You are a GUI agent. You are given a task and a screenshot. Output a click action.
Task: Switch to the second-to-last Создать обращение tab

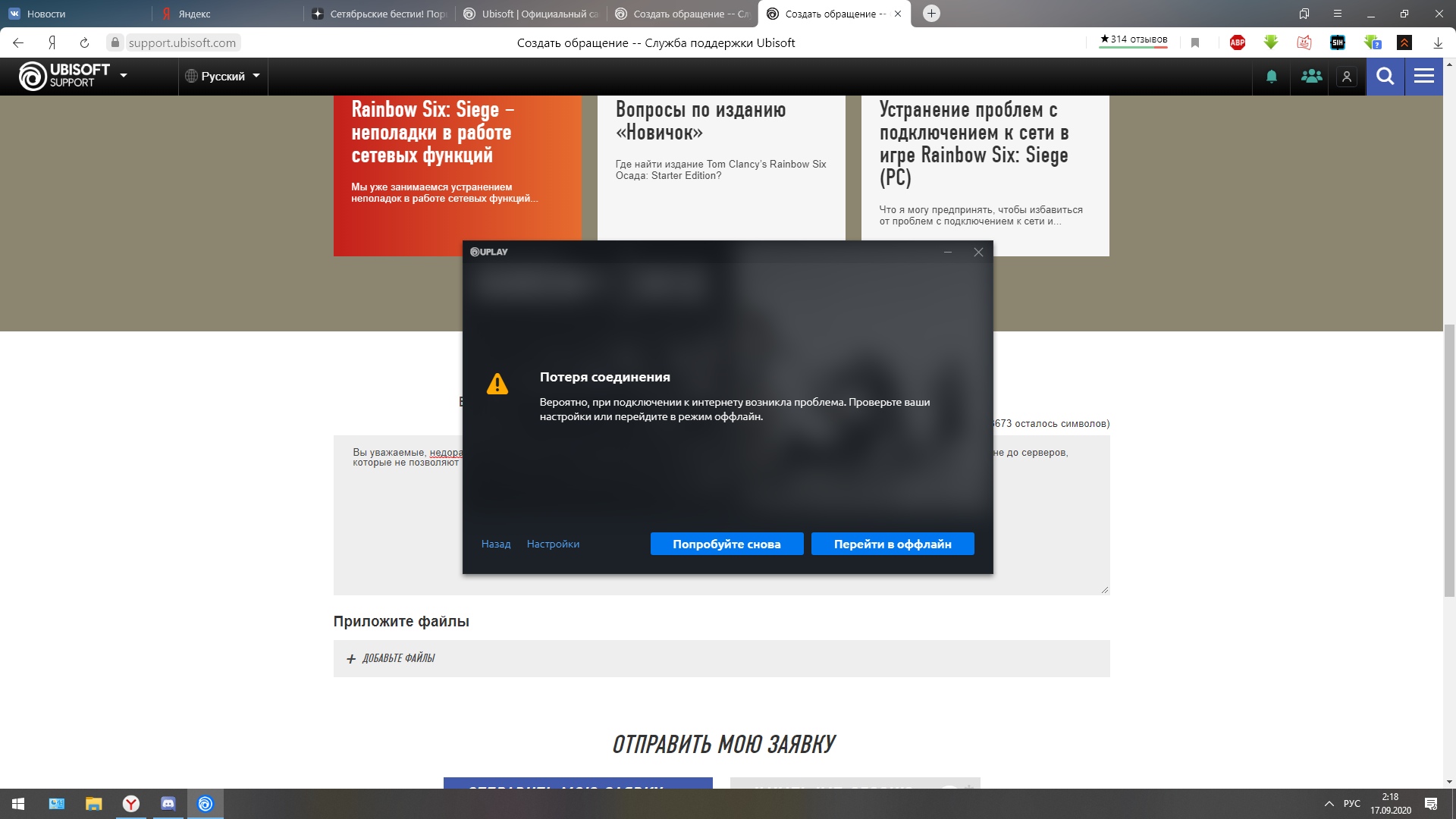click(x=682, y=14)
